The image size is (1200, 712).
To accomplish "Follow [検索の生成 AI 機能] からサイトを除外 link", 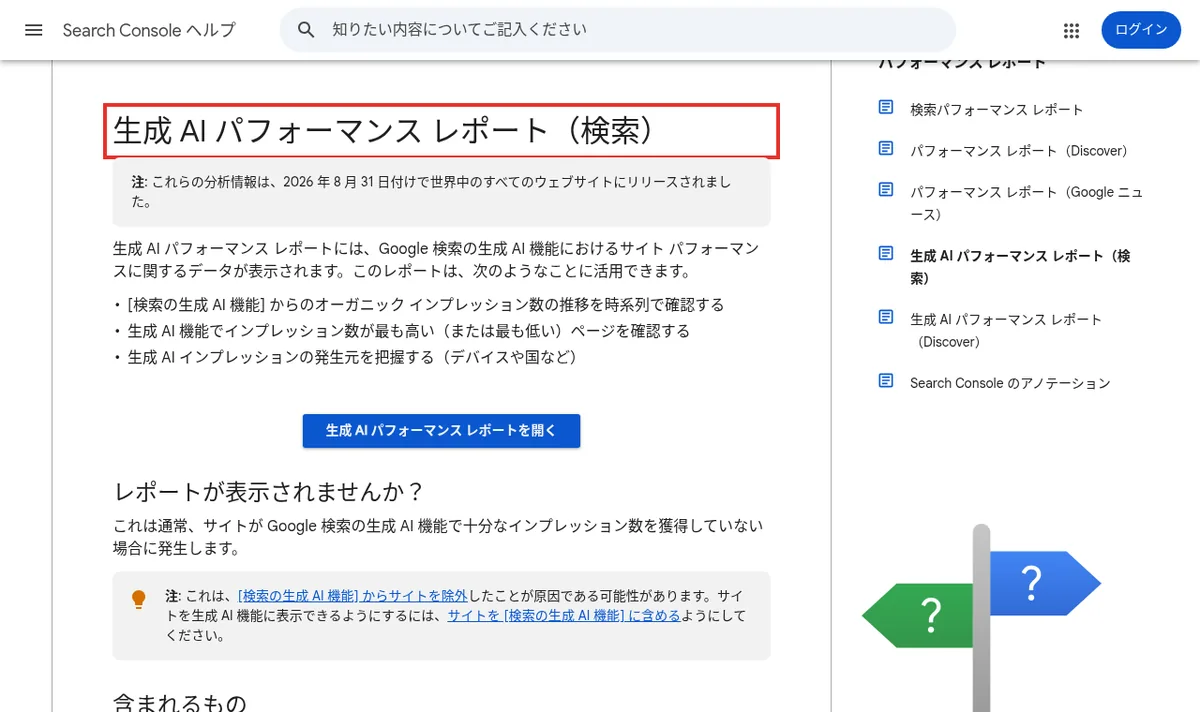I will pyautogui.click(x=353, y=594).
